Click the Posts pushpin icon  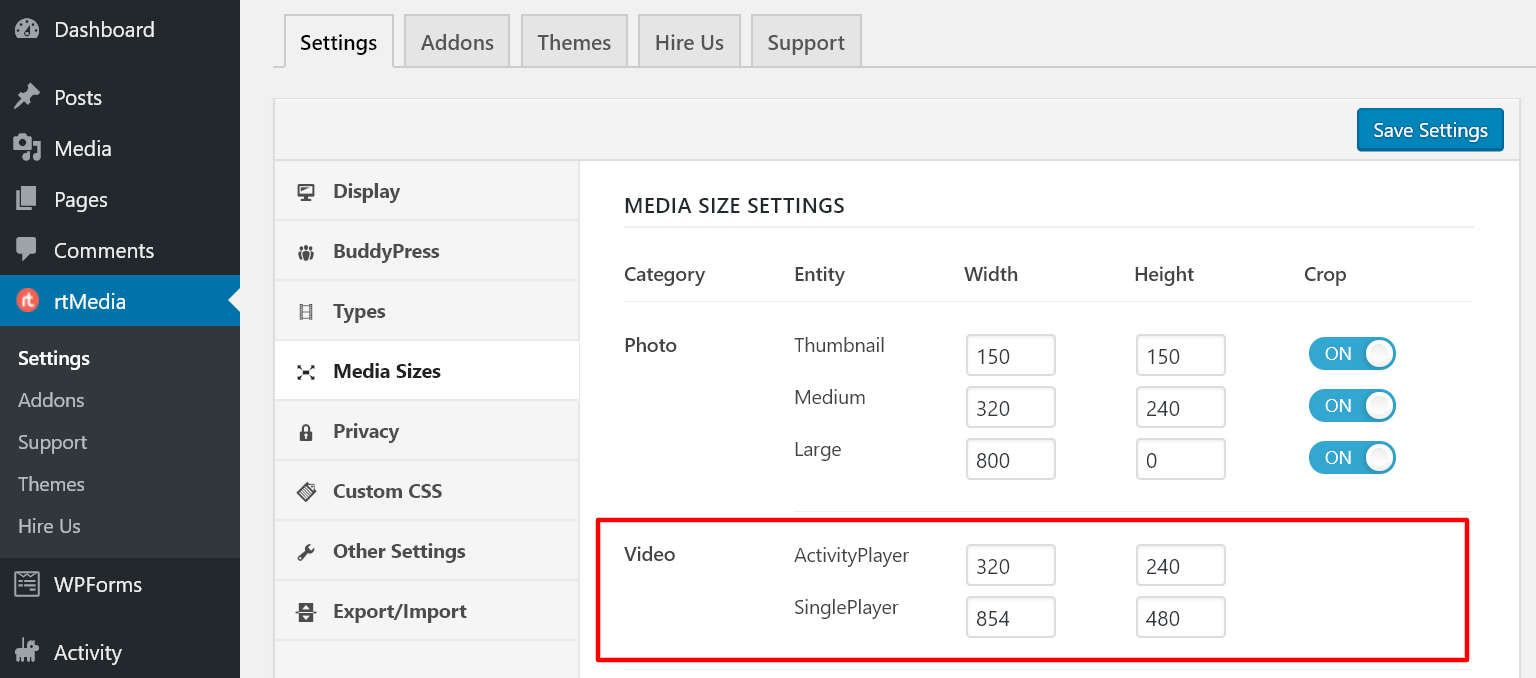point(27,96)
